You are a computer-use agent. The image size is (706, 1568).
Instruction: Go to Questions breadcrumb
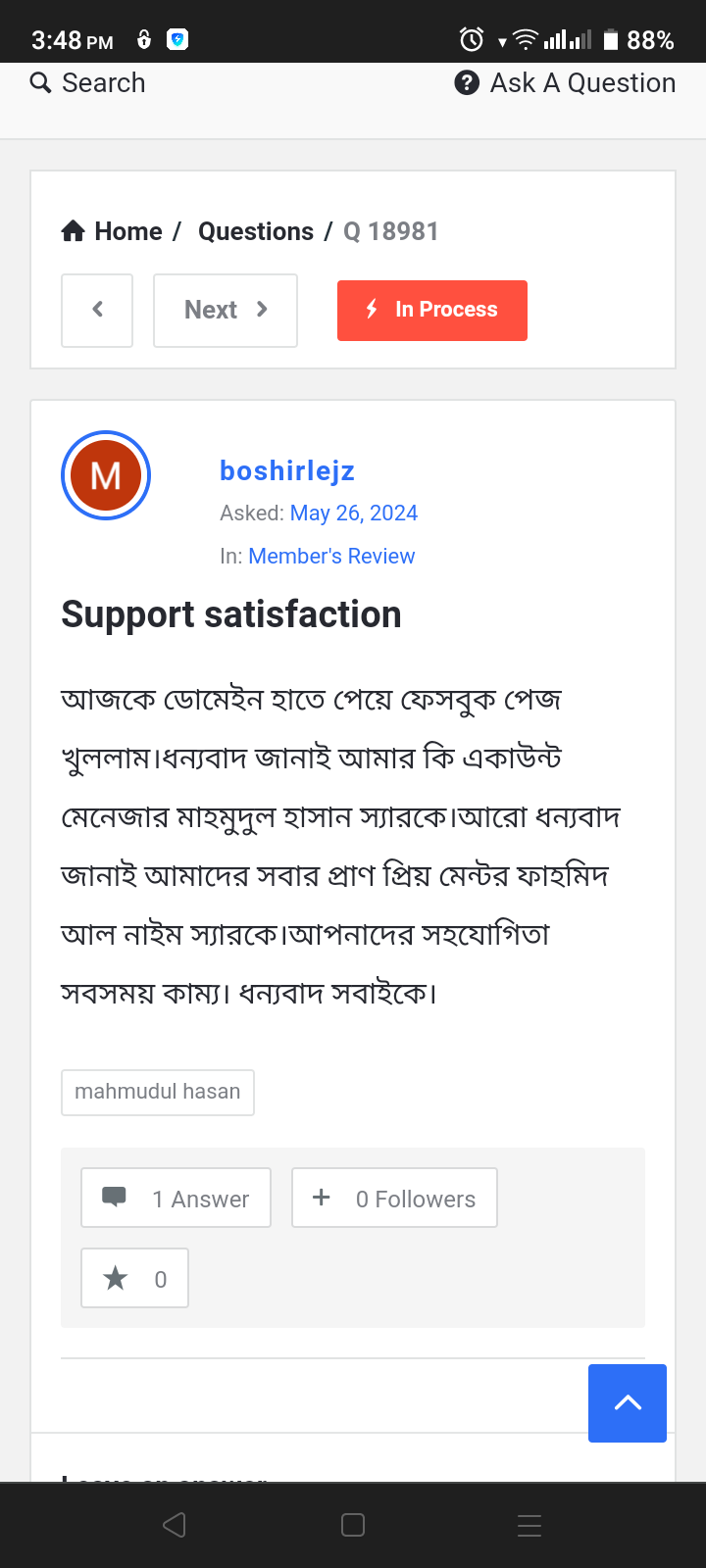pos(256,231)
